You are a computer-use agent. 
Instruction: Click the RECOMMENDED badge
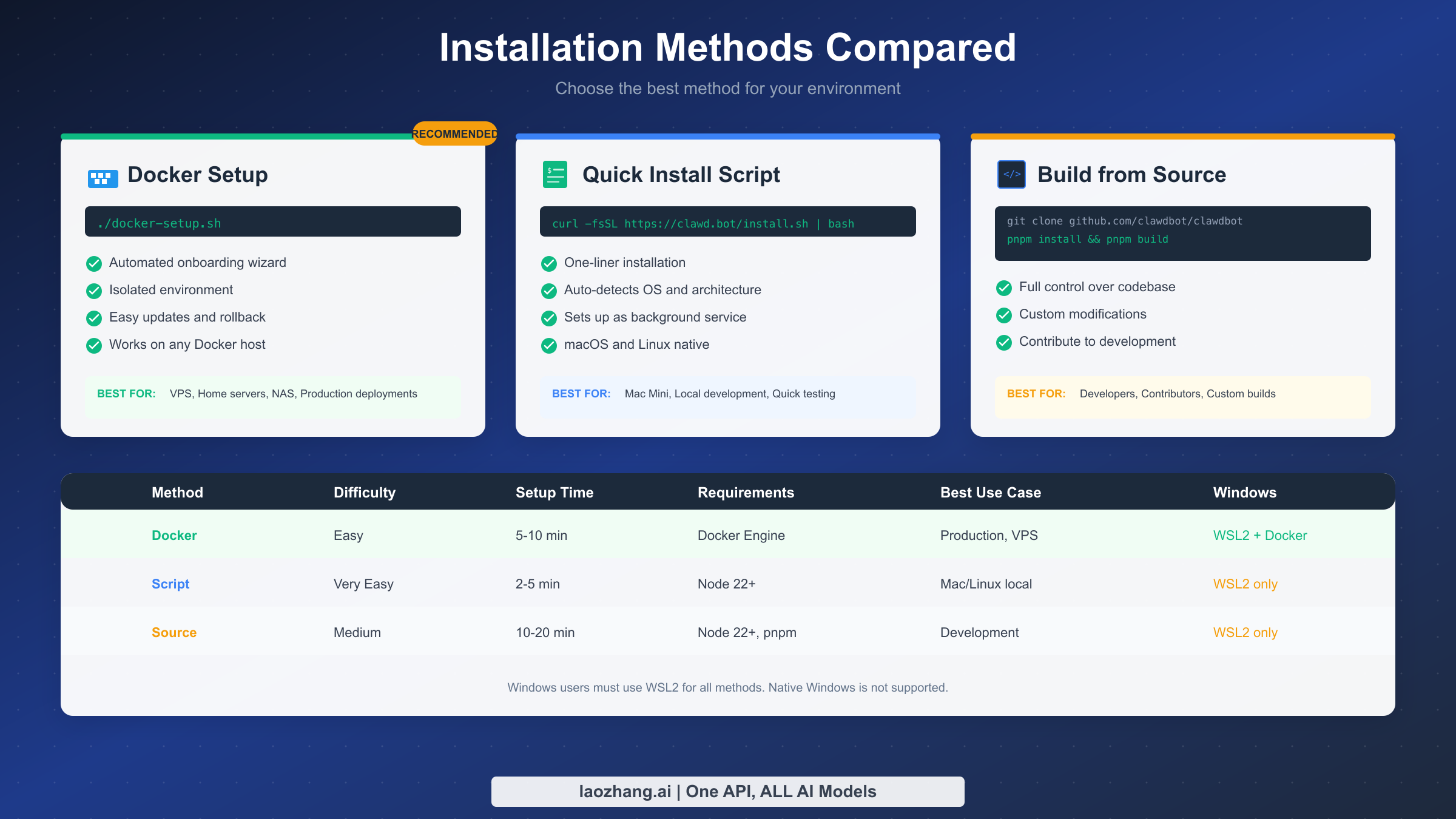tap(454, 133)
